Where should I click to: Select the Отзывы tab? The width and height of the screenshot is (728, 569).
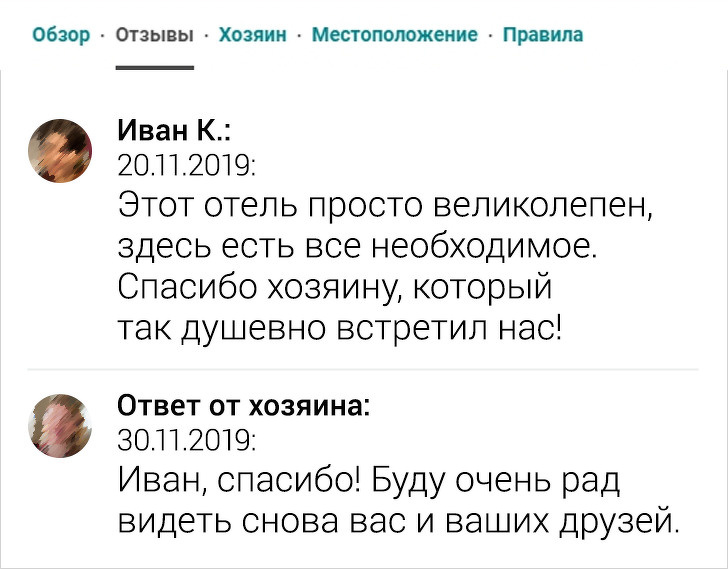pos(155,36)
